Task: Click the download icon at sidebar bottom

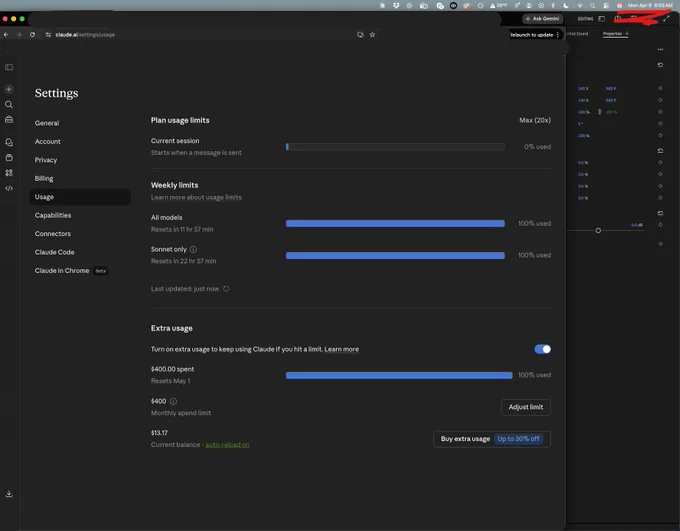Action: click(x=9, y=494)
